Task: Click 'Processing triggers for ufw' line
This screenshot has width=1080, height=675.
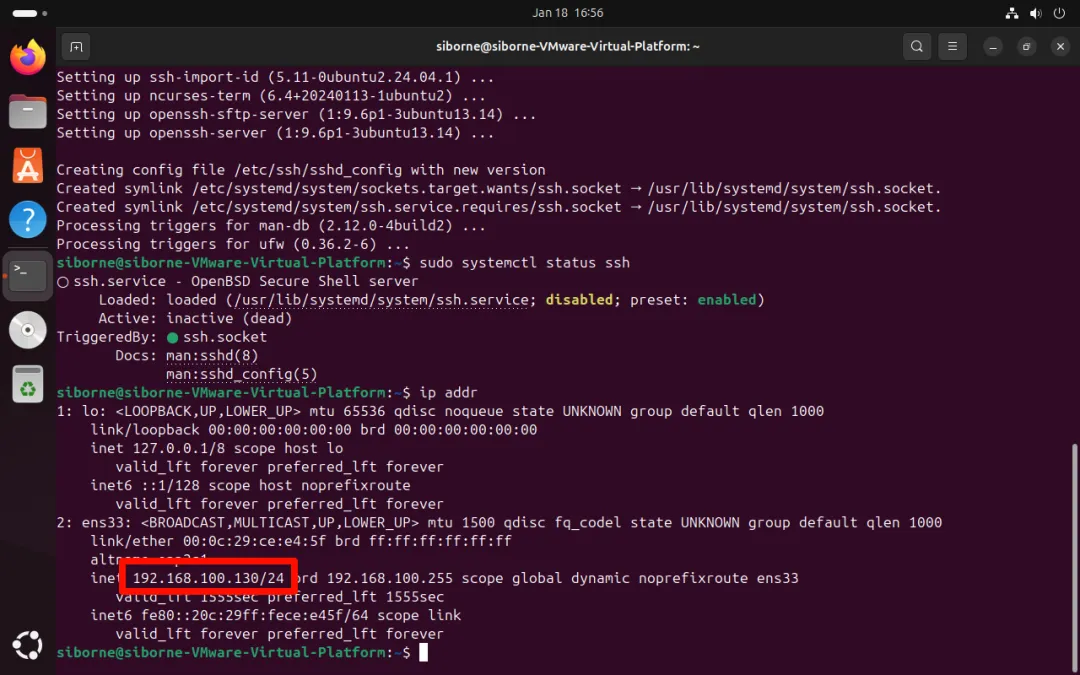Action: coord(233,245)
